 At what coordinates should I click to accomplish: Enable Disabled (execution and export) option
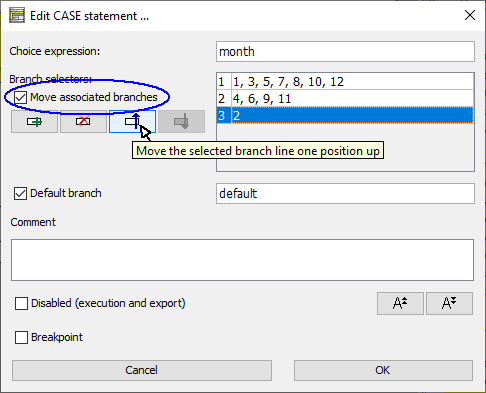pos(21,303)
